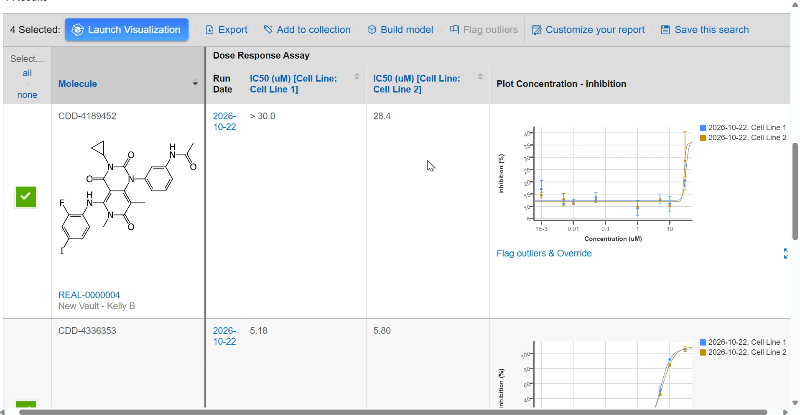Click the '4 Selected:' label

[x=35, y=30]
